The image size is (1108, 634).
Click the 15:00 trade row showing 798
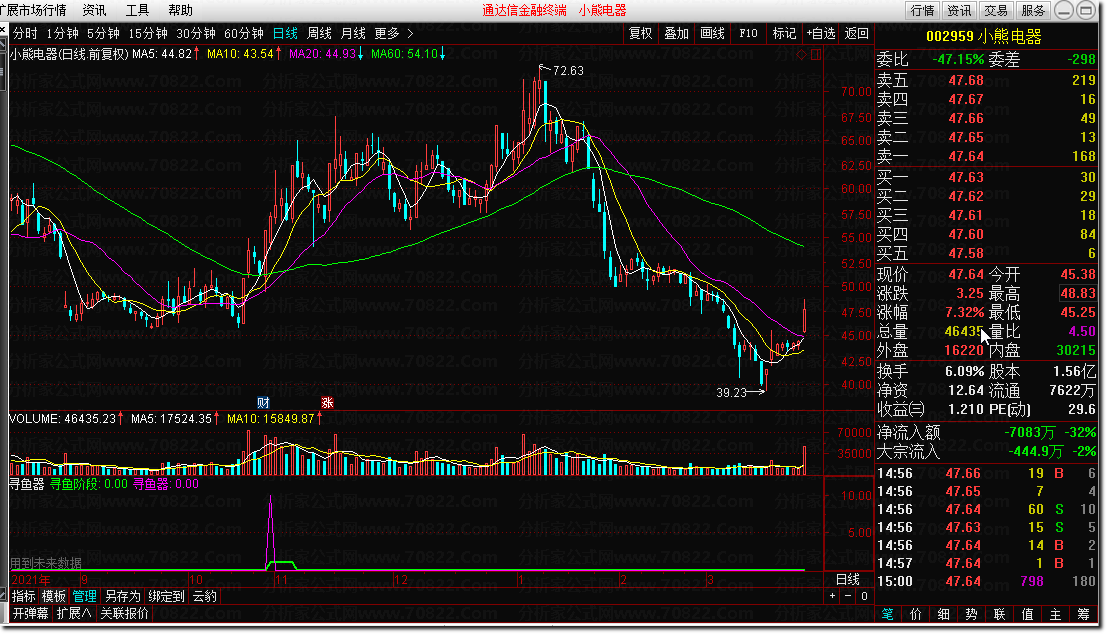click(986, 581)
